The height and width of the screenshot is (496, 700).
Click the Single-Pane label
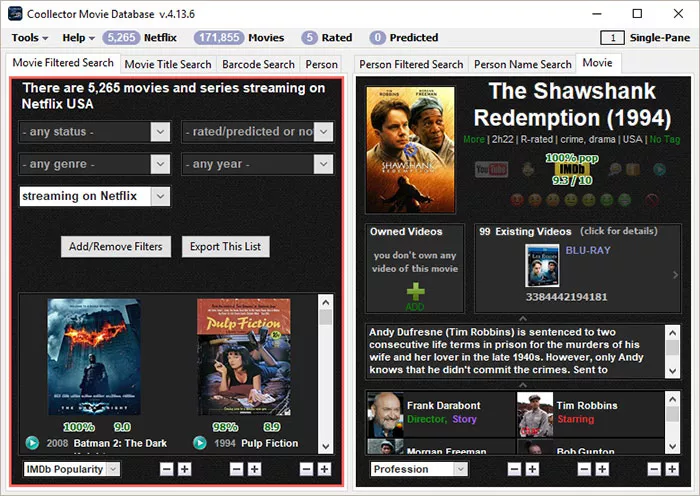(660, 38)
